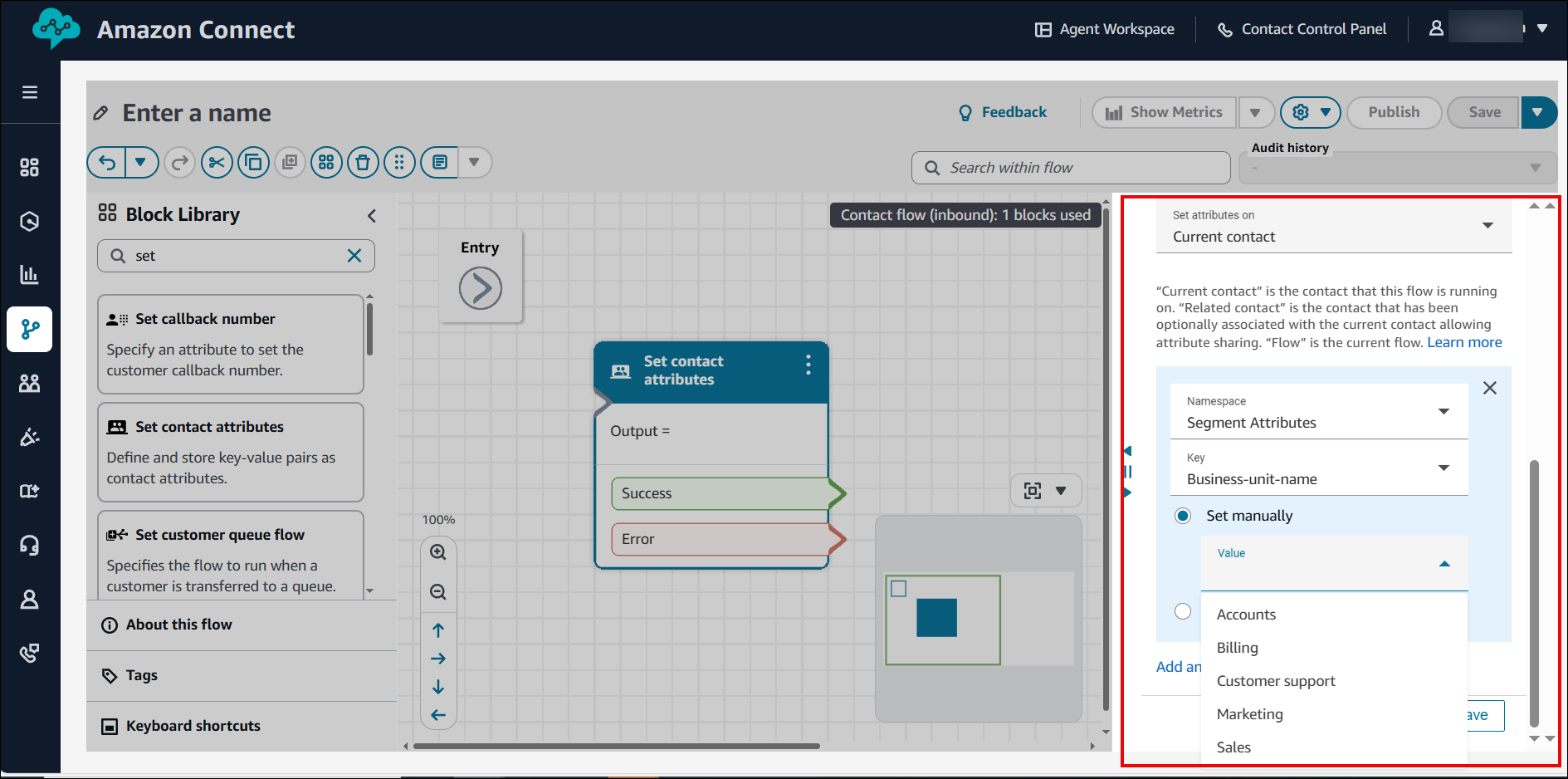This screenshot has width=1568, height=779.
Task: Click the Publish button
Action: pos(1393,112)
